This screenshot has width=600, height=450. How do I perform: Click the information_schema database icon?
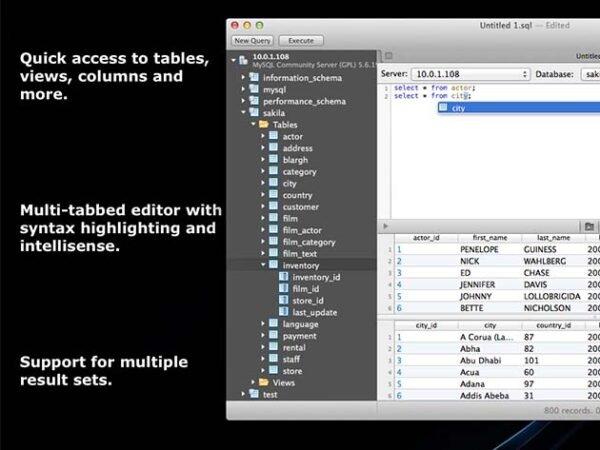click(254, 77)
